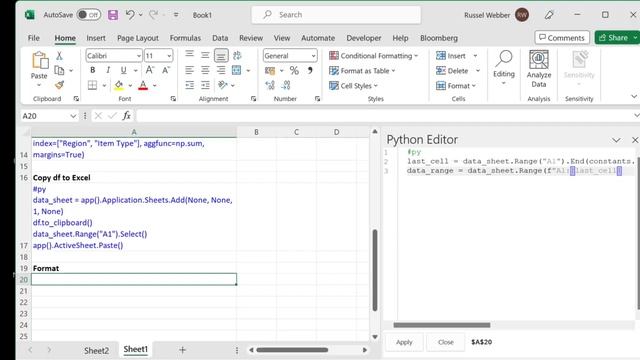640x360 pixels.
Task: Click the Font Color red A icon
Action: point(143,85)
